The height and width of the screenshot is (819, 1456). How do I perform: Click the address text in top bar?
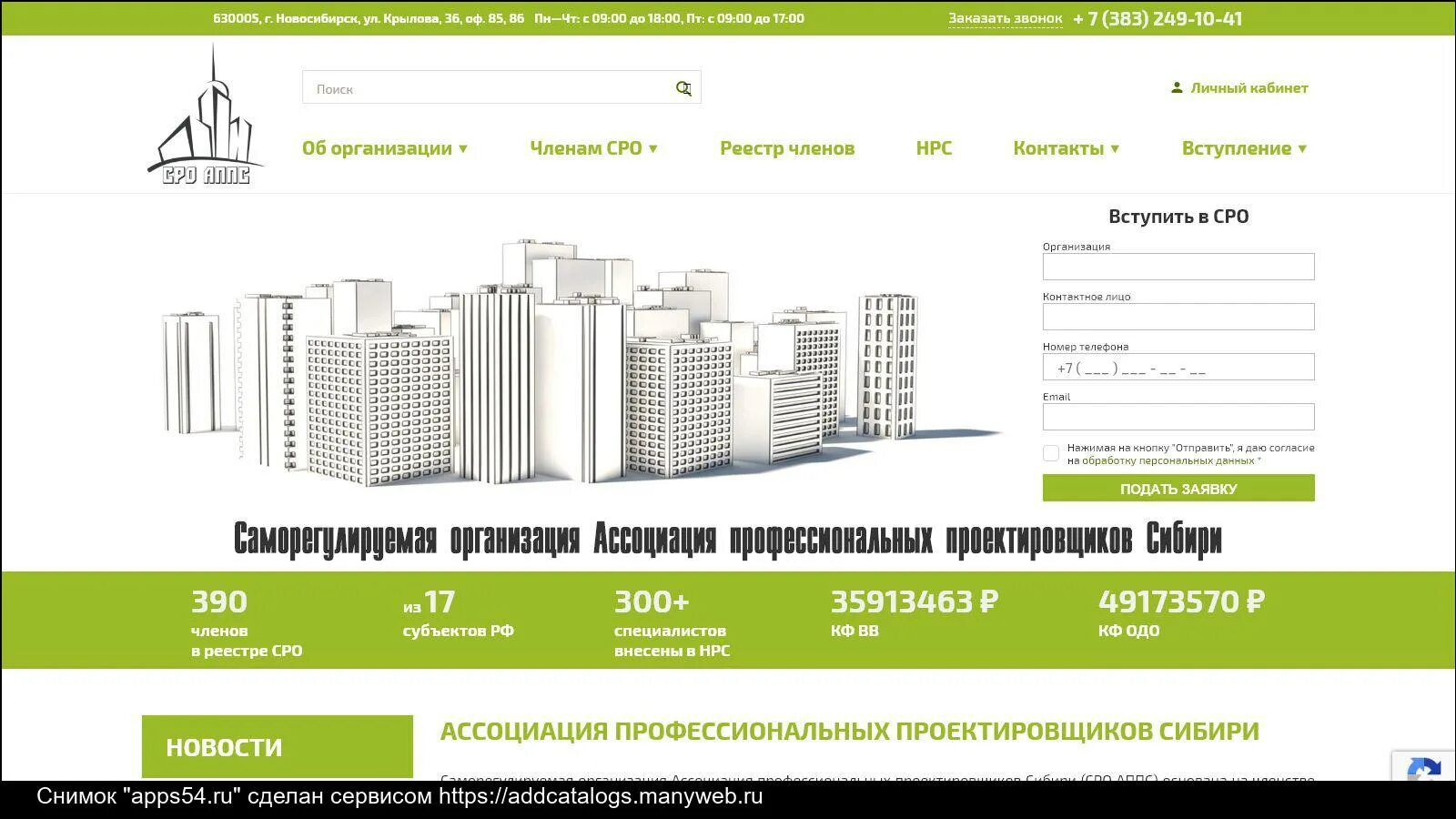[369, 18]
